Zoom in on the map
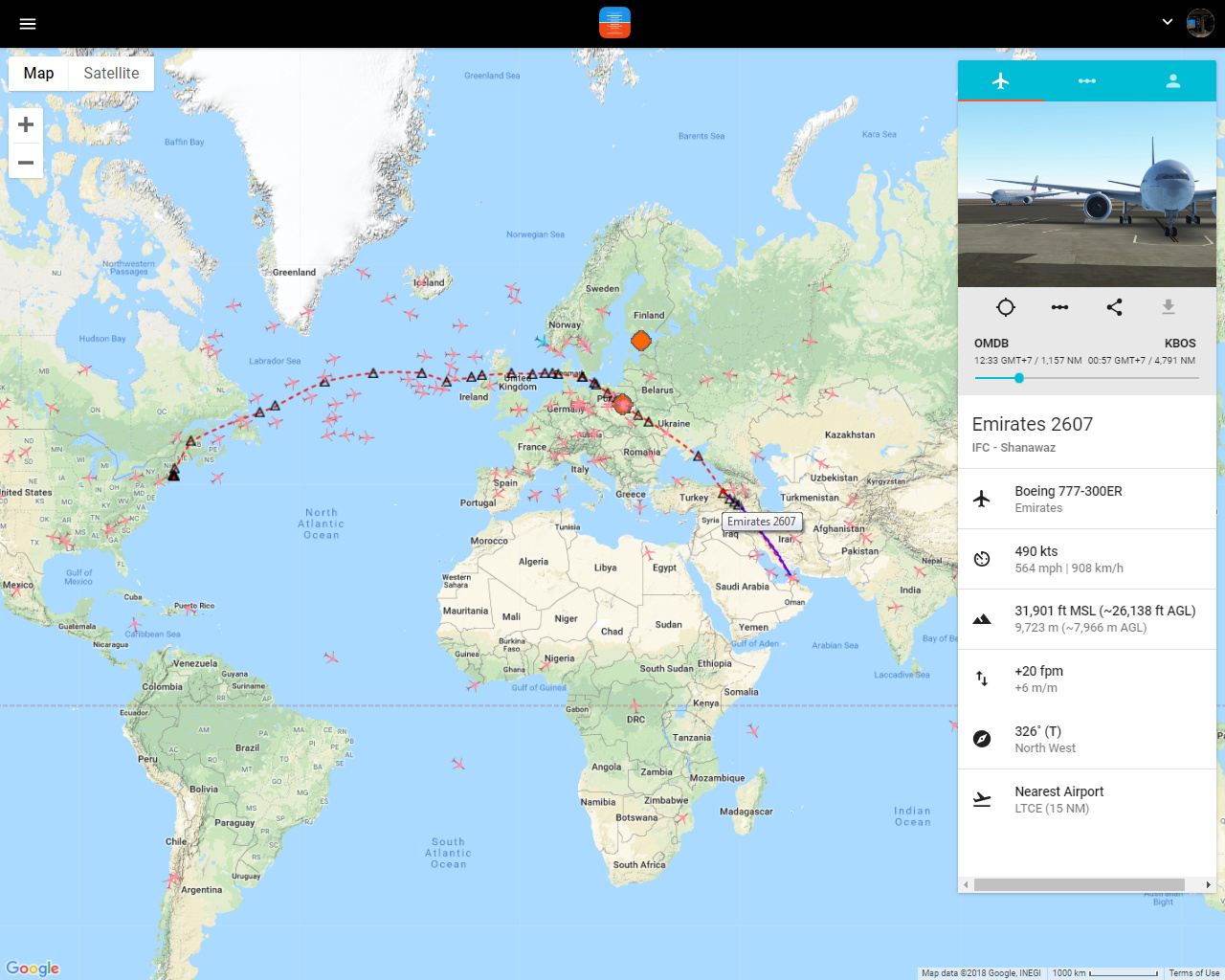The width and height of the screenshot is (1225, 980). coord(26,124)
